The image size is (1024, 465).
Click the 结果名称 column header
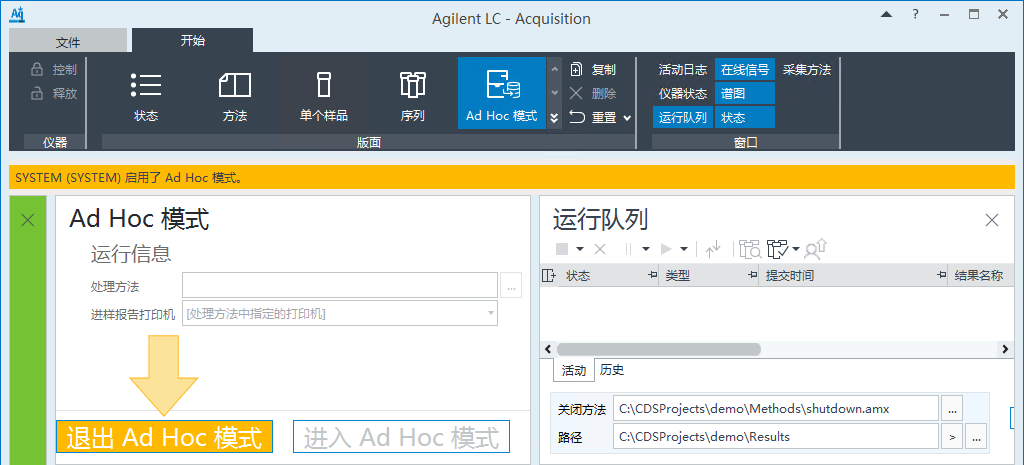978,276
